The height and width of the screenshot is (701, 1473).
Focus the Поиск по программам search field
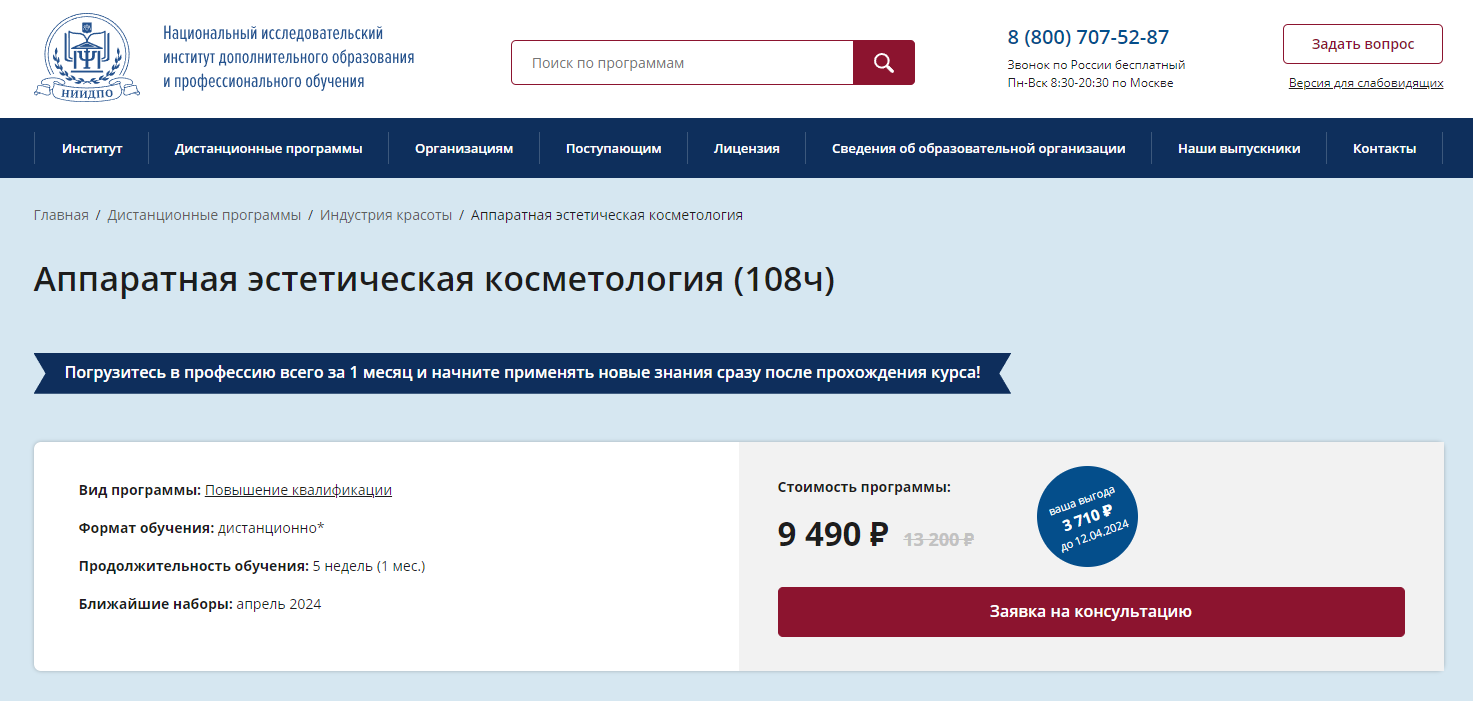point(682,63)
